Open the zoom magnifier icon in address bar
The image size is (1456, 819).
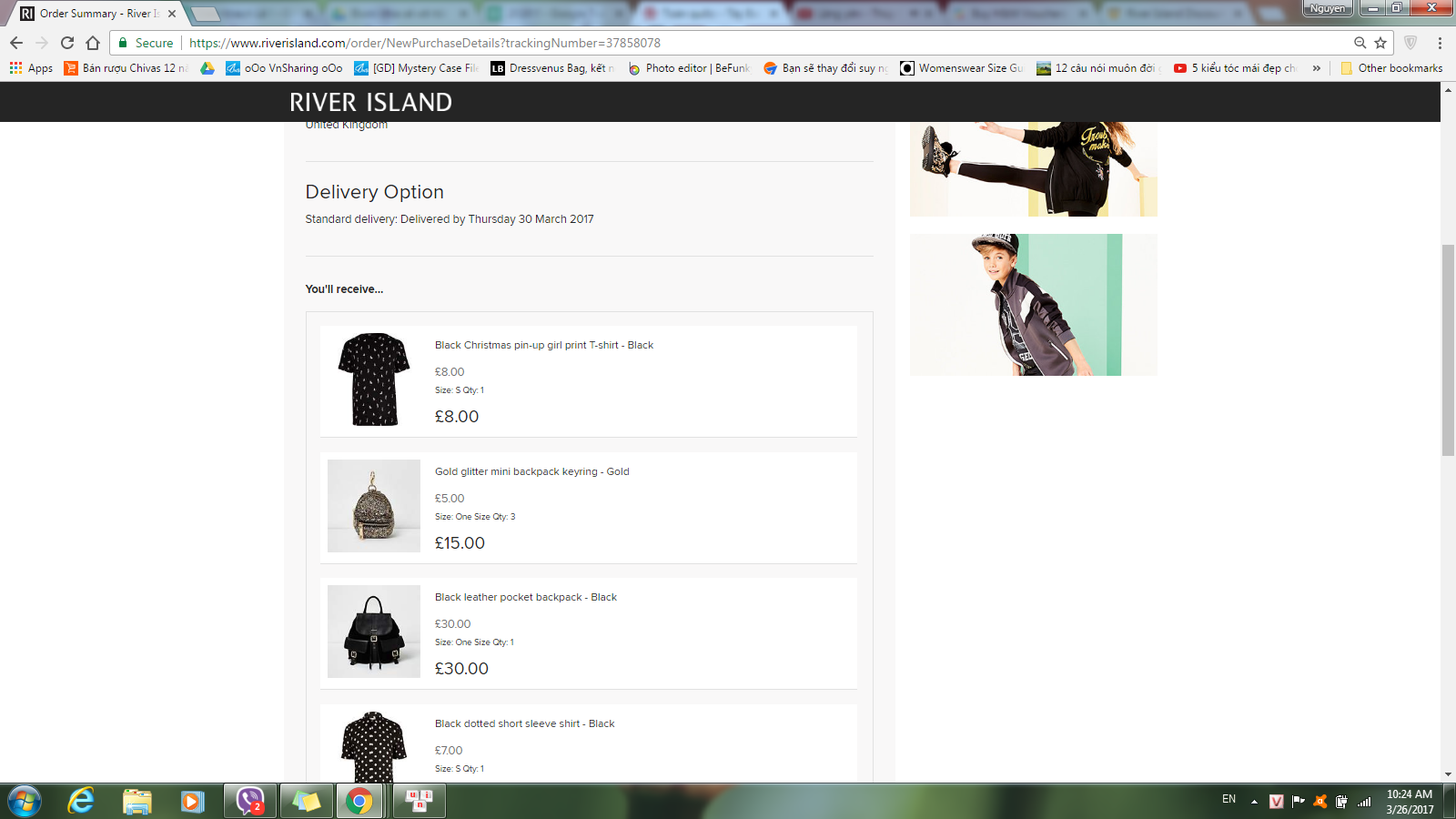[1360, 43]
